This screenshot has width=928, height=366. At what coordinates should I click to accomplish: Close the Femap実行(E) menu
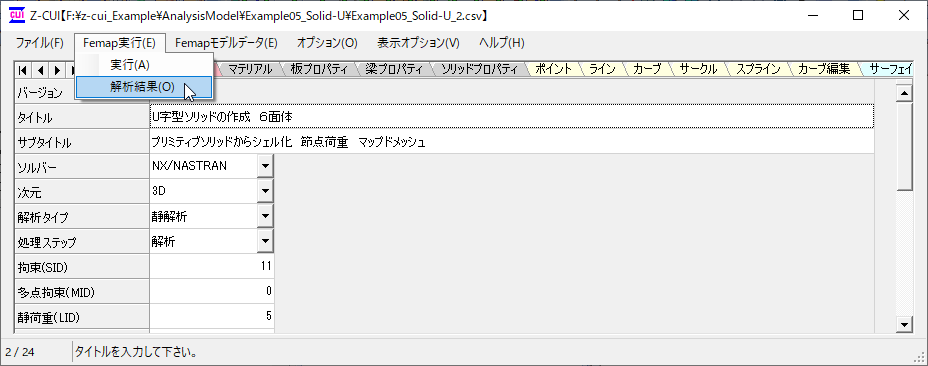coord(120,43)
